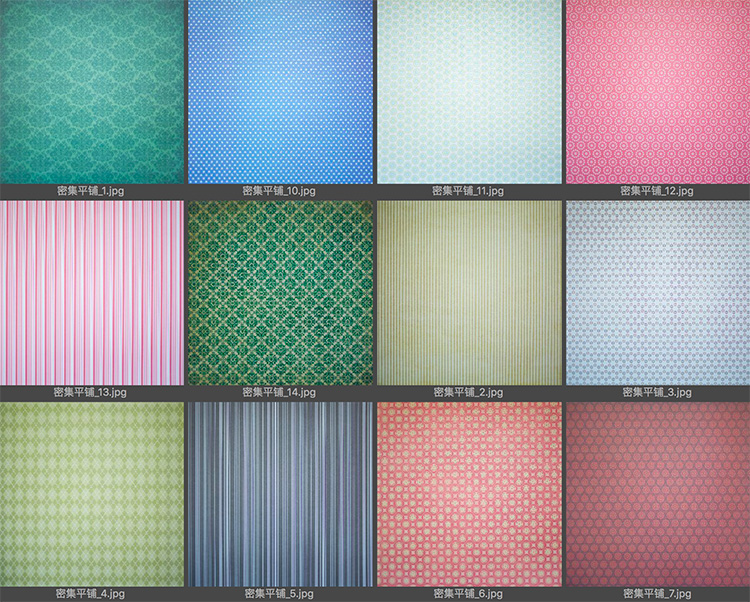Select the teal damask thumbnail 密集平铺_1.jpg

pos(92,92)
